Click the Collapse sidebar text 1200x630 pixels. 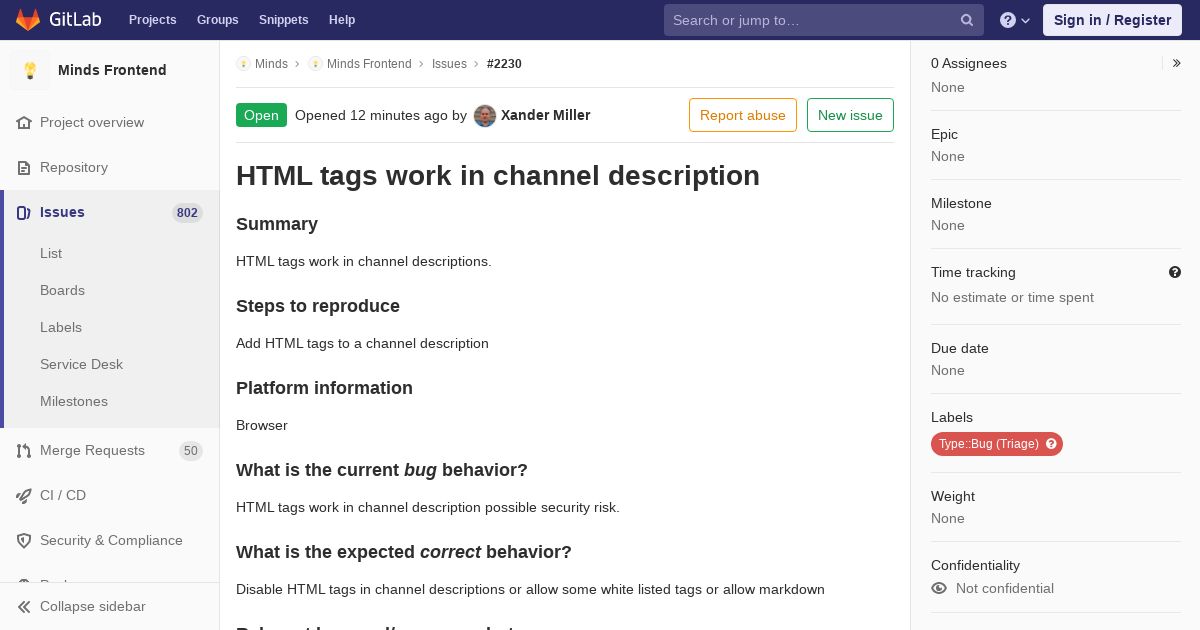click(93, 607)
